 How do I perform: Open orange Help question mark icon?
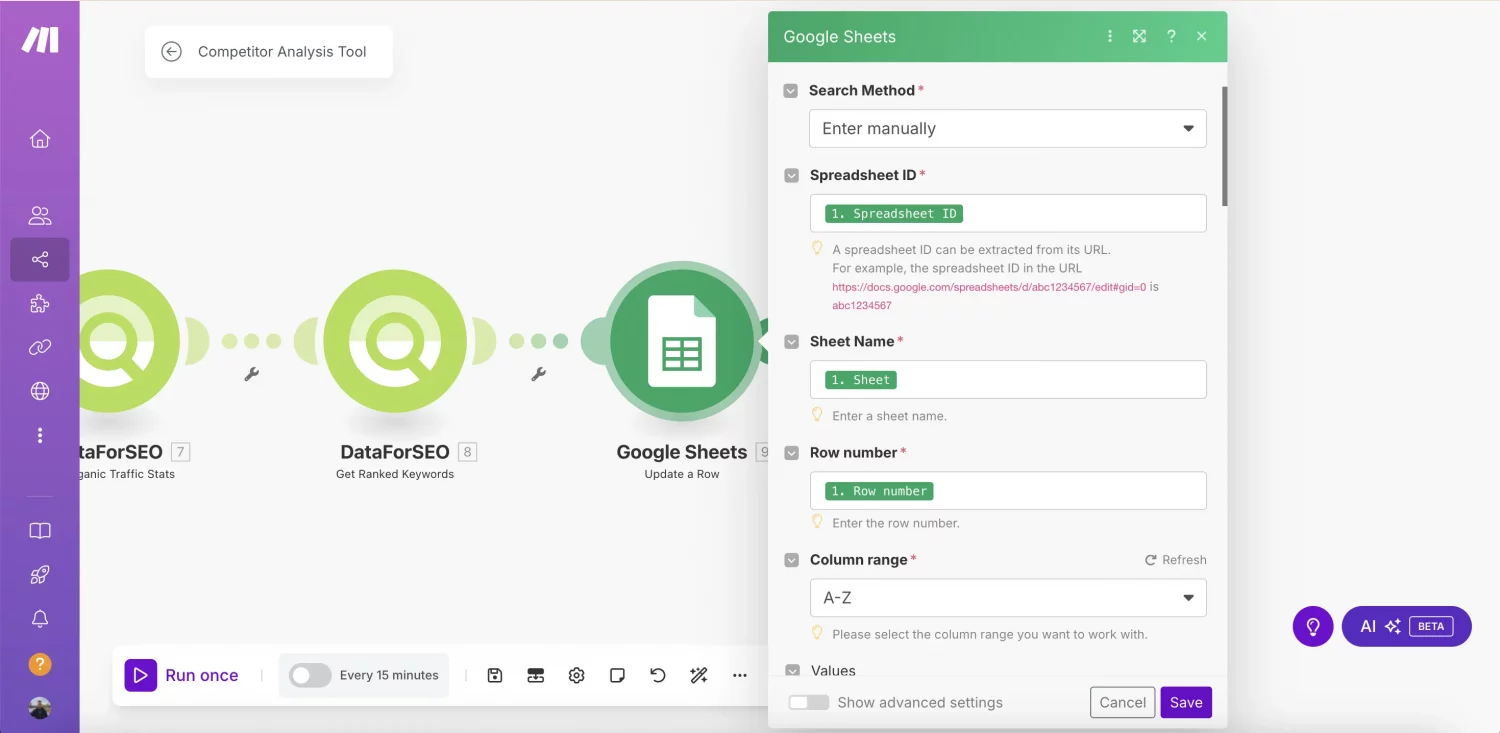(40, 664)
